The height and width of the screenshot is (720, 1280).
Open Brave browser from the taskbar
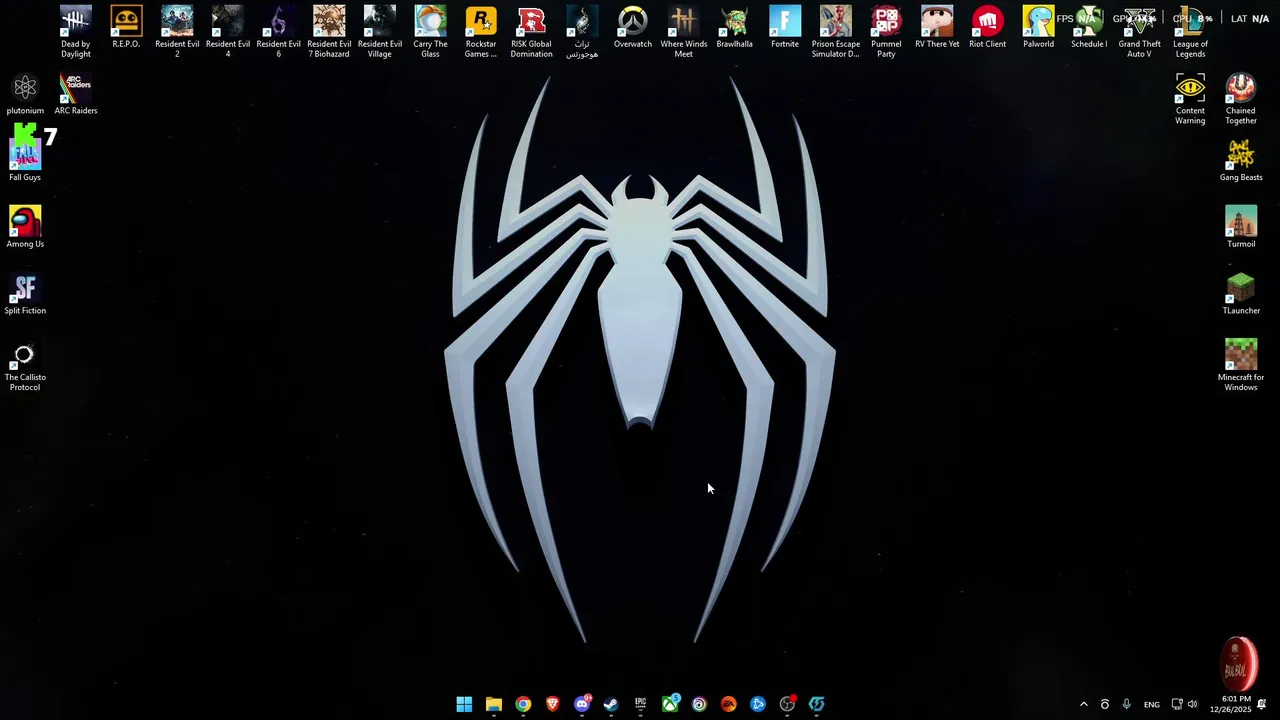coord(553,704)
